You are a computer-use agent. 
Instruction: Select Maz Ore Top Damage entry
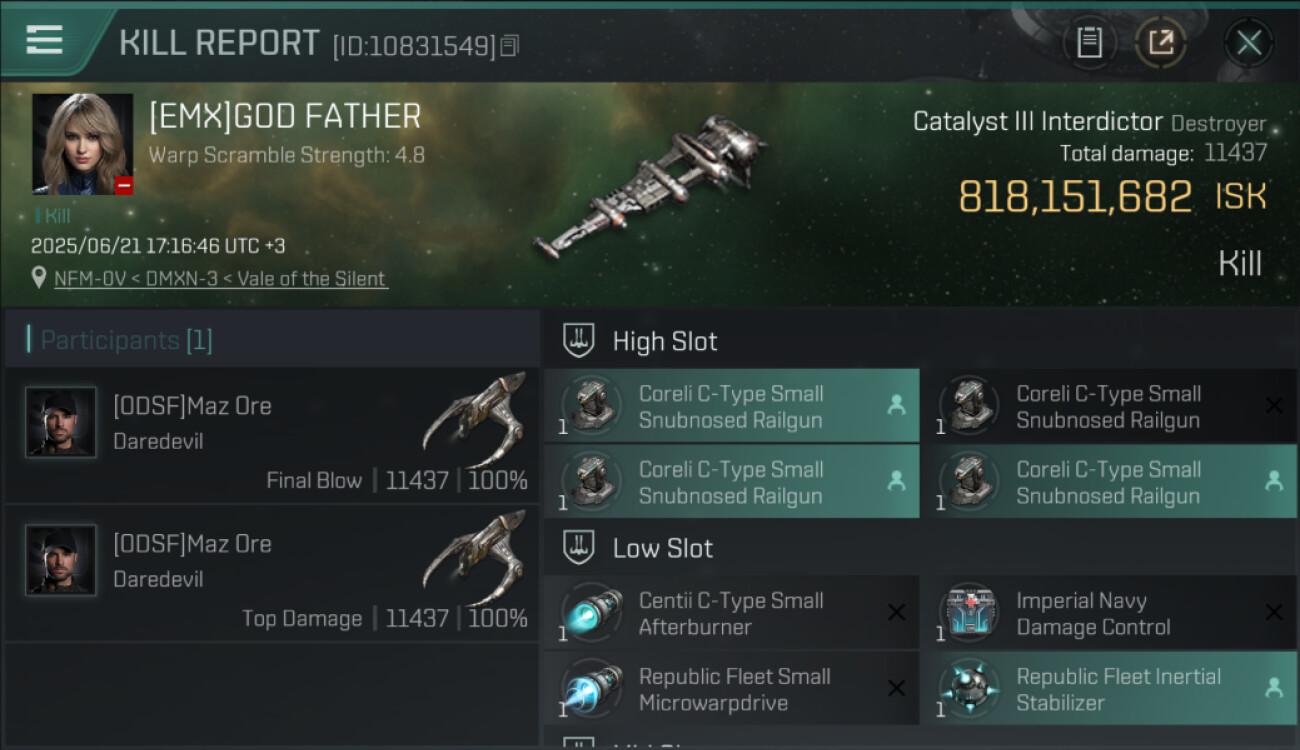click(x=272, y=574)
